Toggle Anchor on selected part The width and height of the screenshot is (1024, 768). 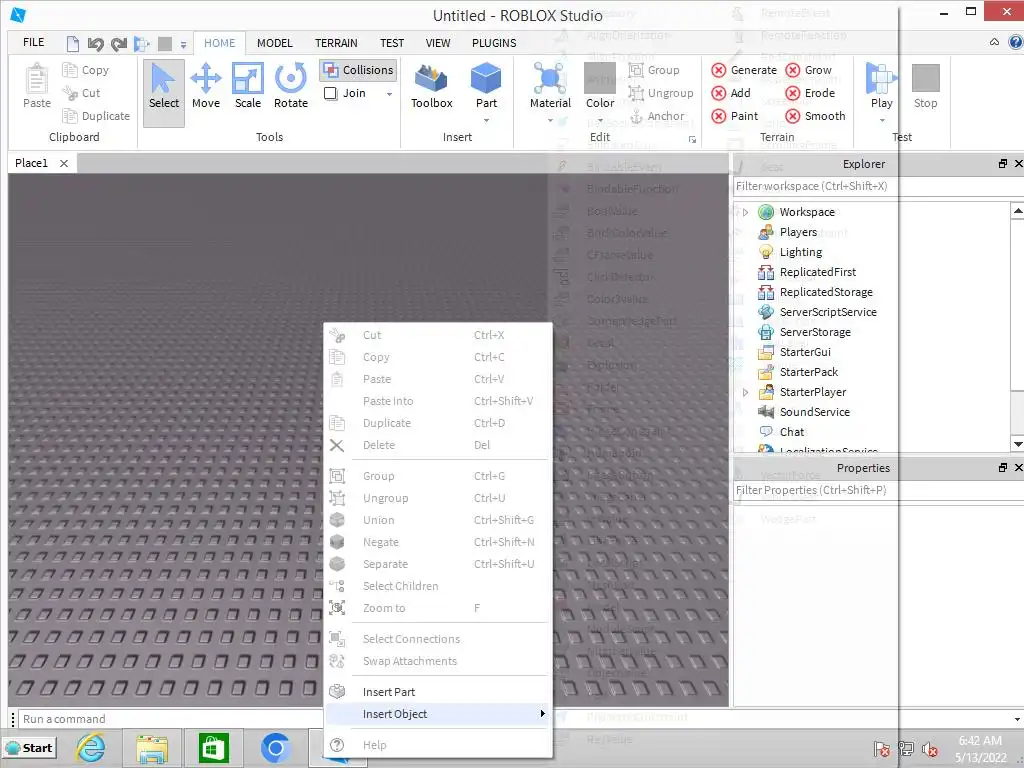[656, 116]
